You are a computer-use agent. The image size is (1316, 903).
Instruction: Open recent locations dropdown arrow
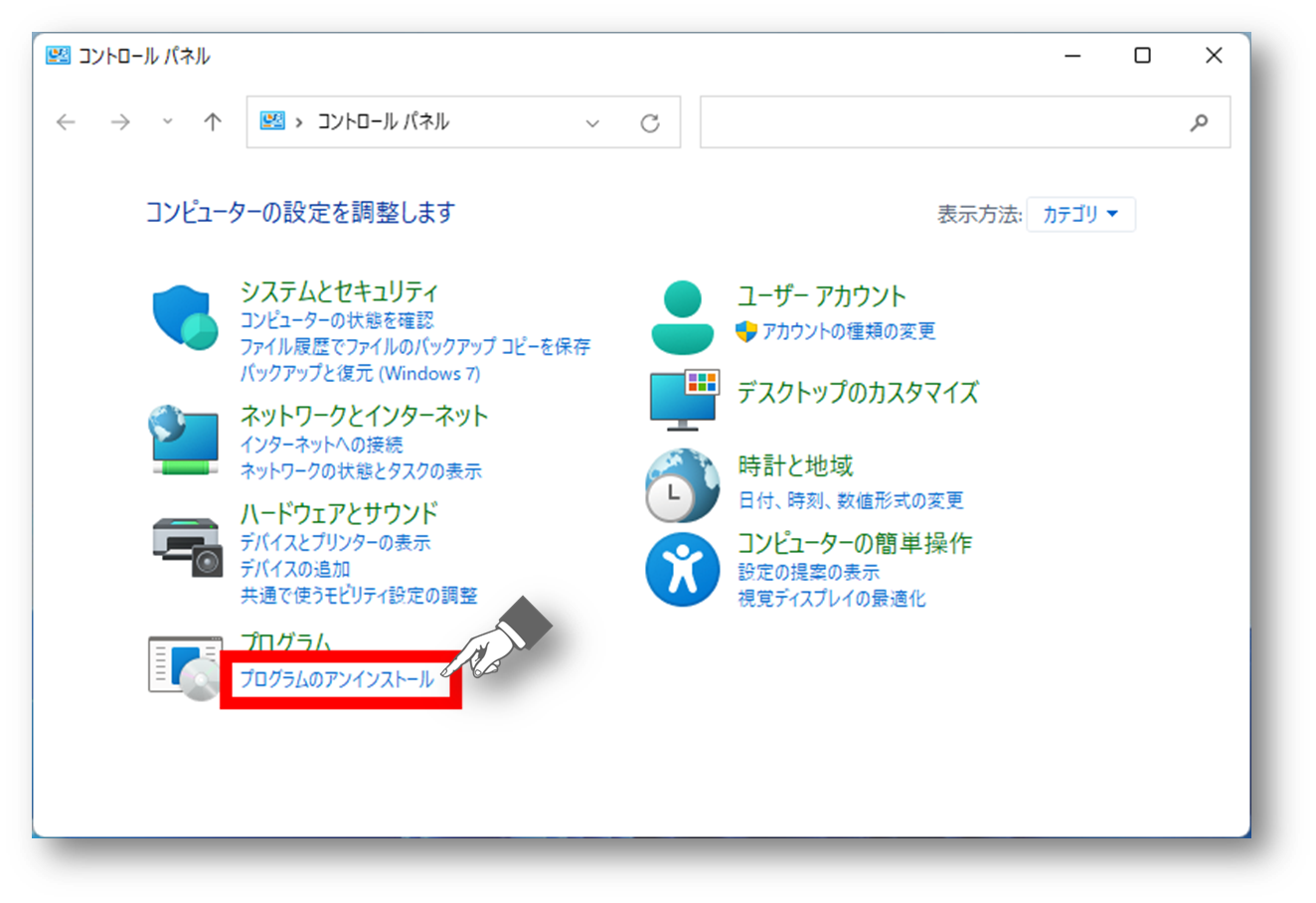click(167, 122)
